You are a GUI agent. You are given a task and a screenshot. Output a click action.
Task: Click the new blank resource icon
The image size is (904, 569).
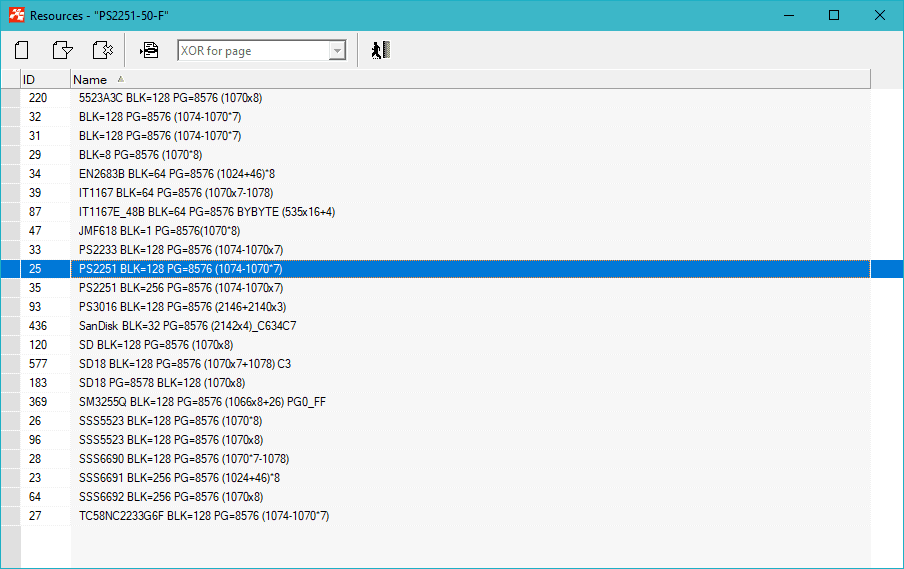(22, 50)
